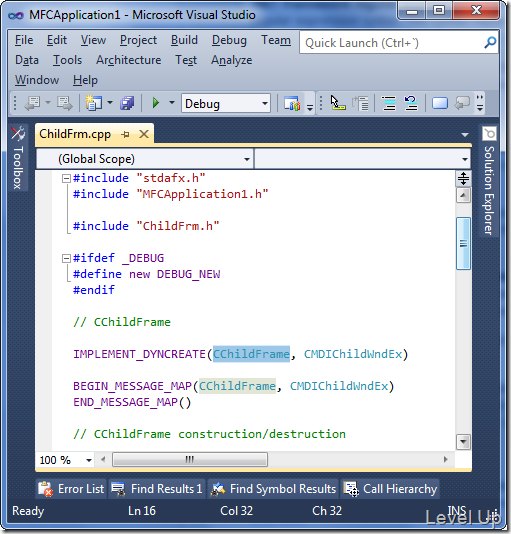Click CMDIChildWndEx in the BEGIN_MESSAGE_MAP line
This screenshot has height=534, width=511.
point(339,386)
